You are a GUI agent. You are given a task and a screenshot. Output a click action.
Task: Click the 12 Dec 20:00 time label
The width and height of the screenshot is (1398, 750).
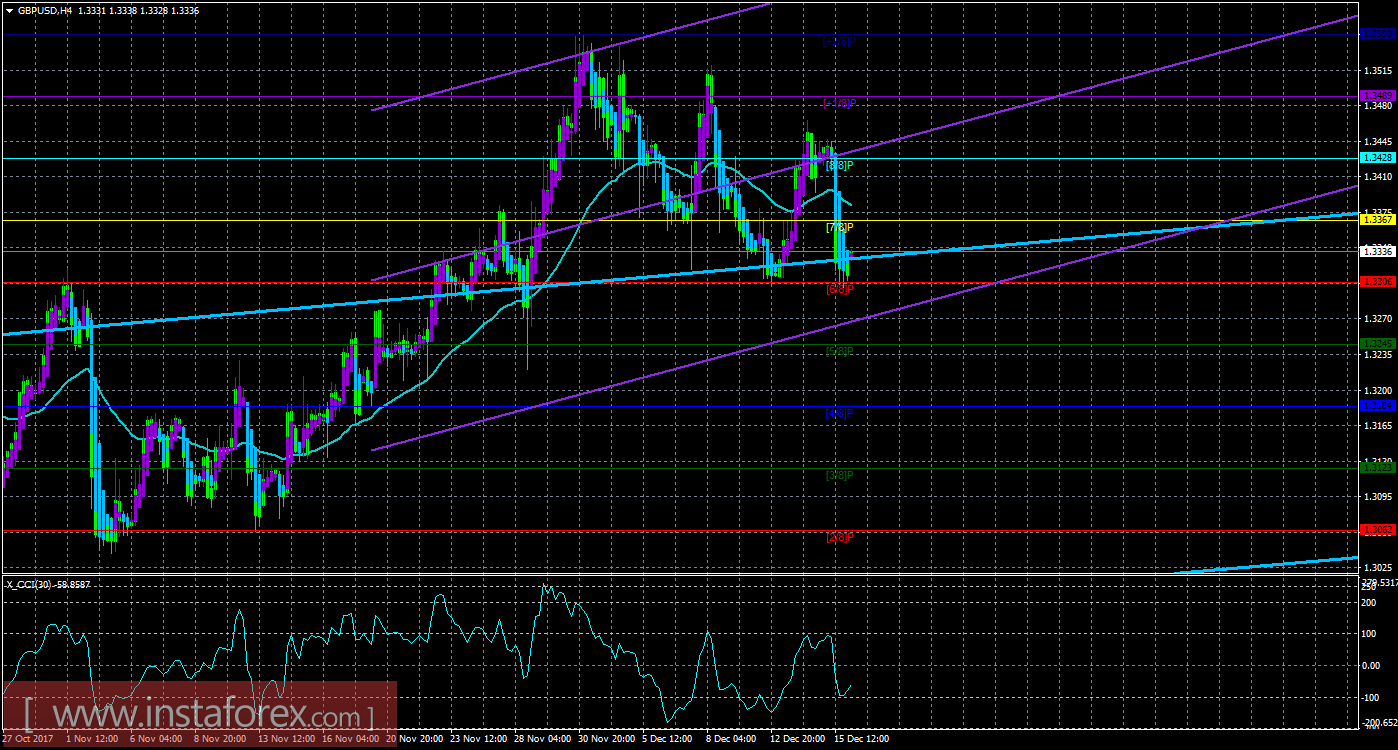click(x=797, y=739)
